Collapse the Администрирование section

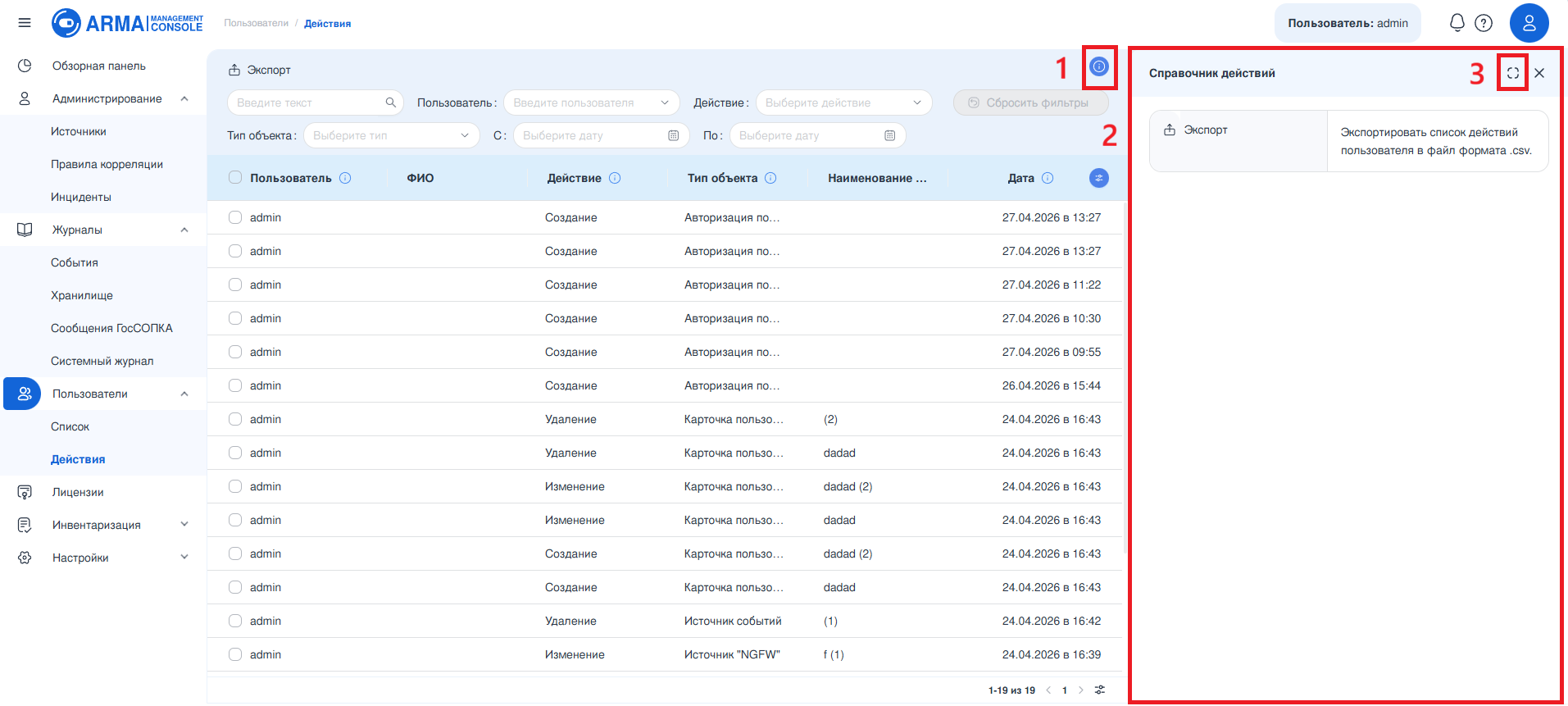pyautogui.click(x=184, y=98)
